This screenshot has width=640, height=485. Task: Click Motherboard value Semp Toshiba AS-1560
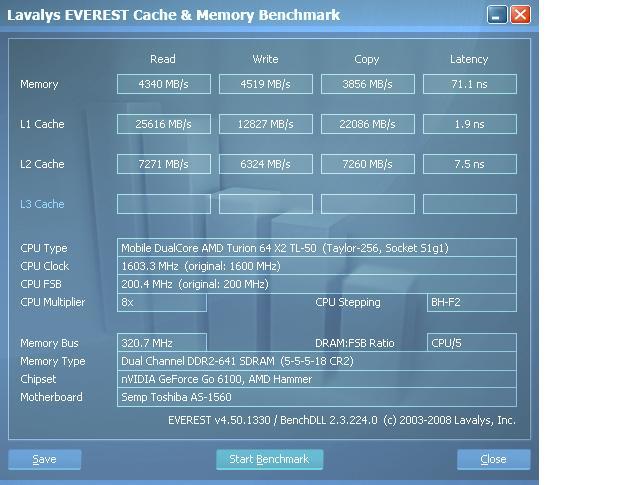pyautogui.click(x=317, y=397)
